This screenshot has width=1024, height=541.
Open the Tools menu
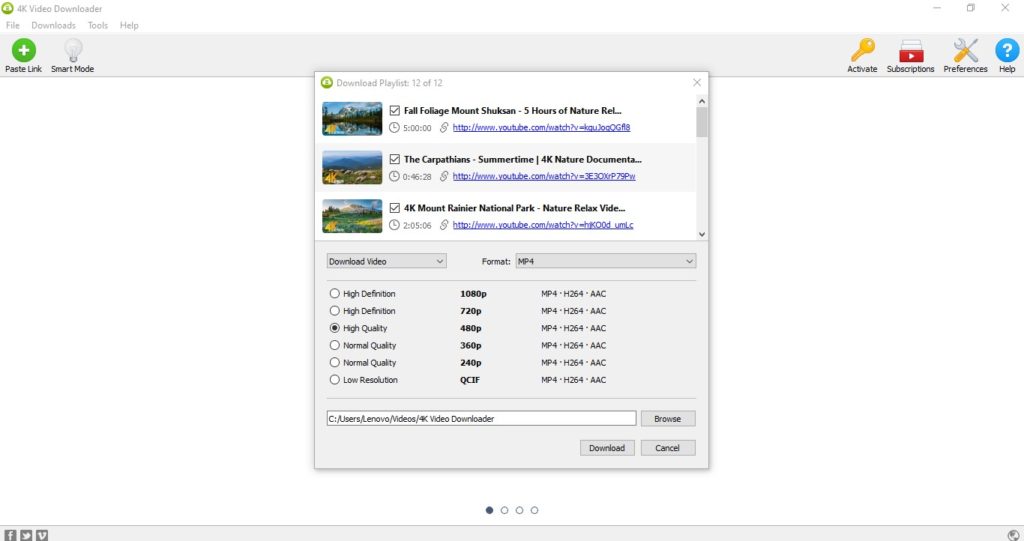98,25
